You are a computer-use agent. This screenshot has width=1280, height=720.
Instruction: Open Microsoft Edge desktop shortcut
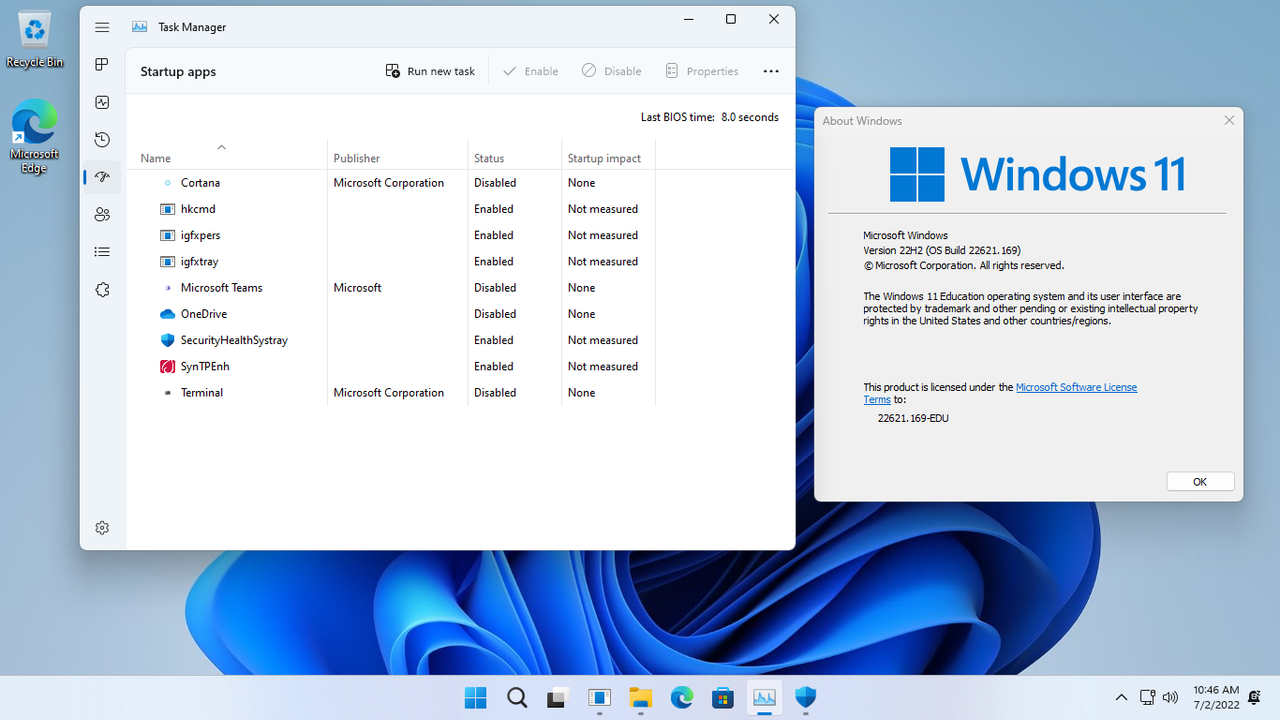coord(34,136)
